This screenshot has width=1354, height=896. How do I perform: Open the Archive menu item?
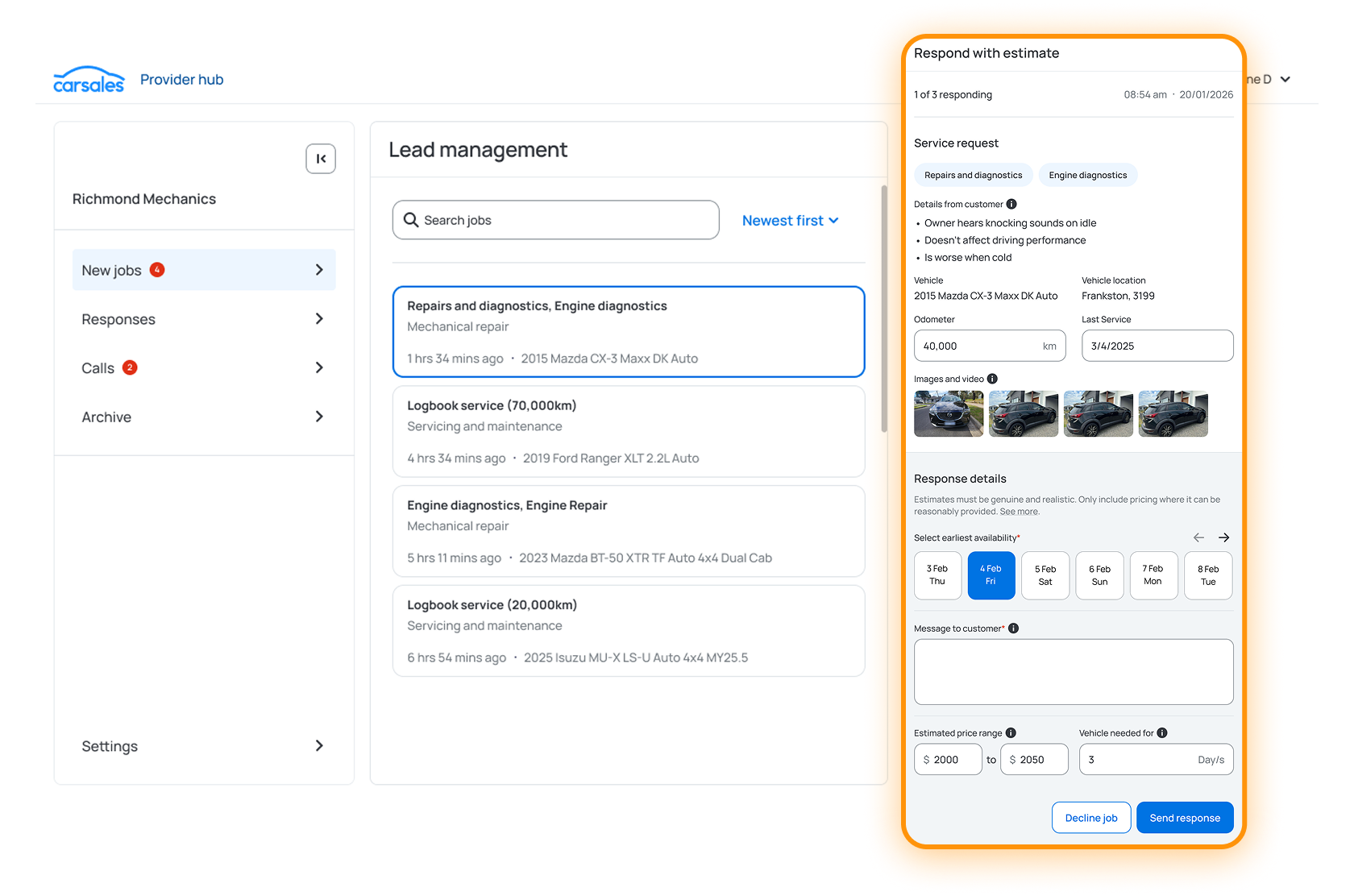tap(204, 417)
